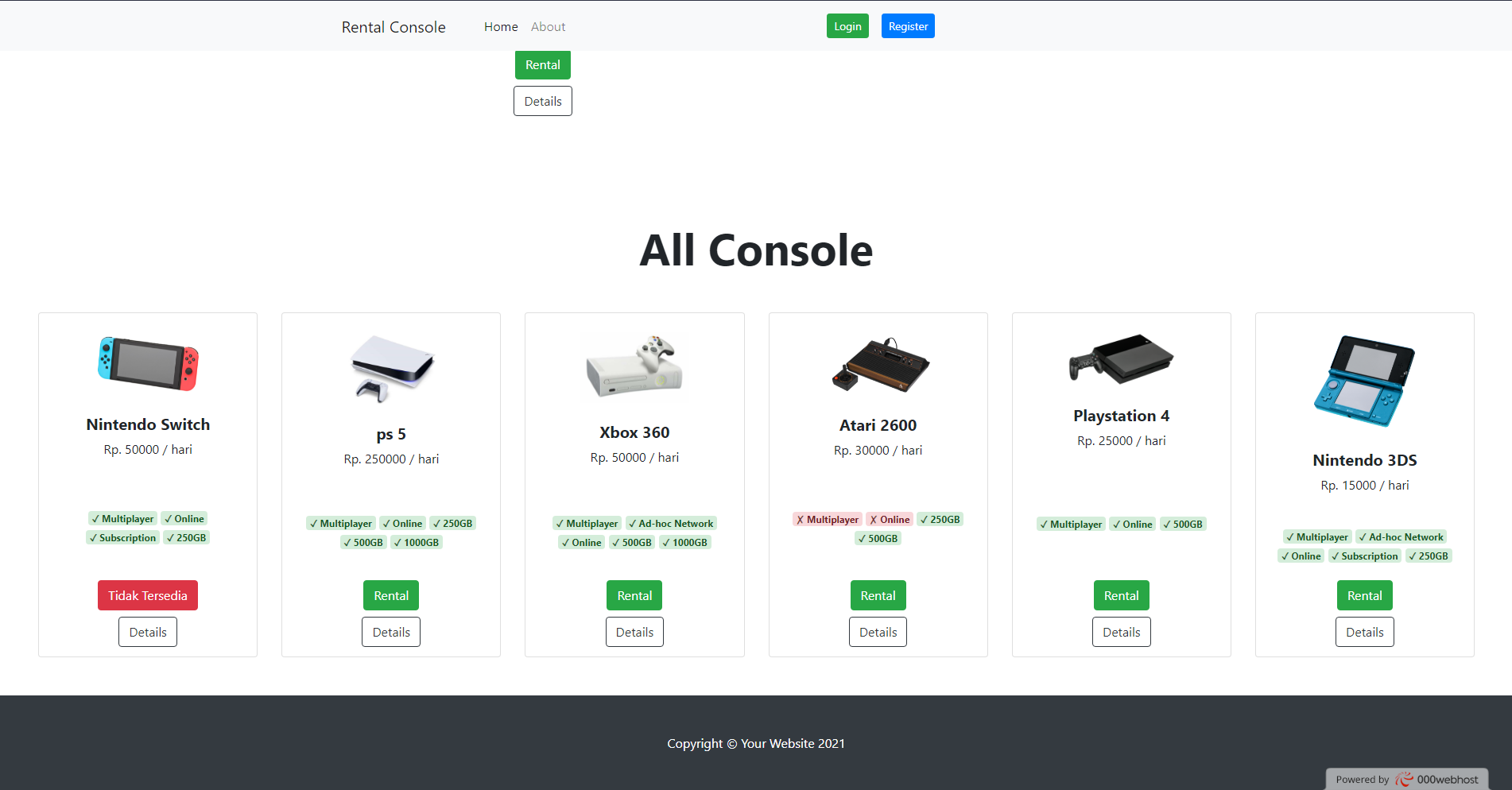1512x790 pixels.
Task: Click the Ad-hoc Network badge on Xbox 360
Action: [671, 523]
